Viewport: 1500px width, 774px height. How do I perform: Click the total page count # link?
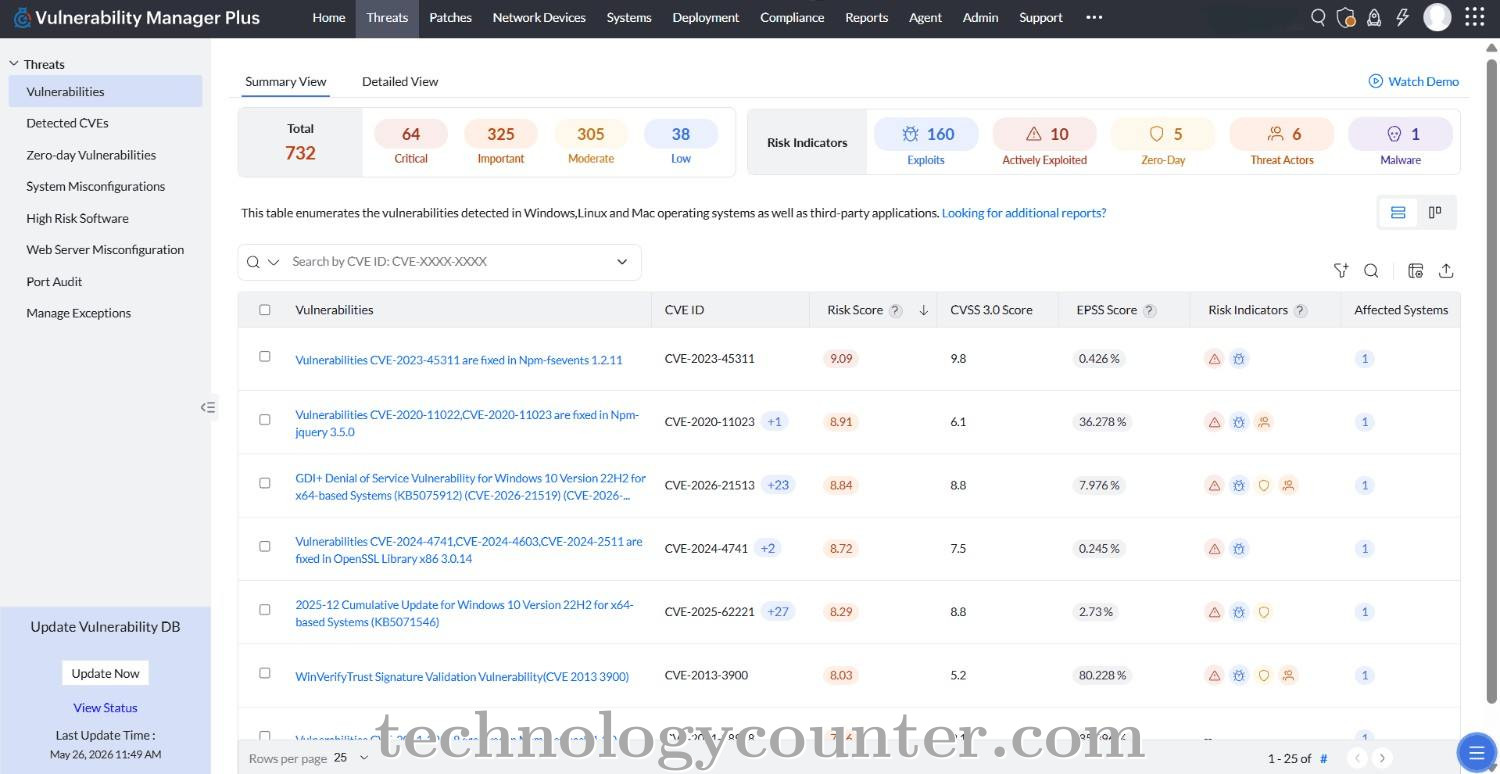click(1323, 759)
